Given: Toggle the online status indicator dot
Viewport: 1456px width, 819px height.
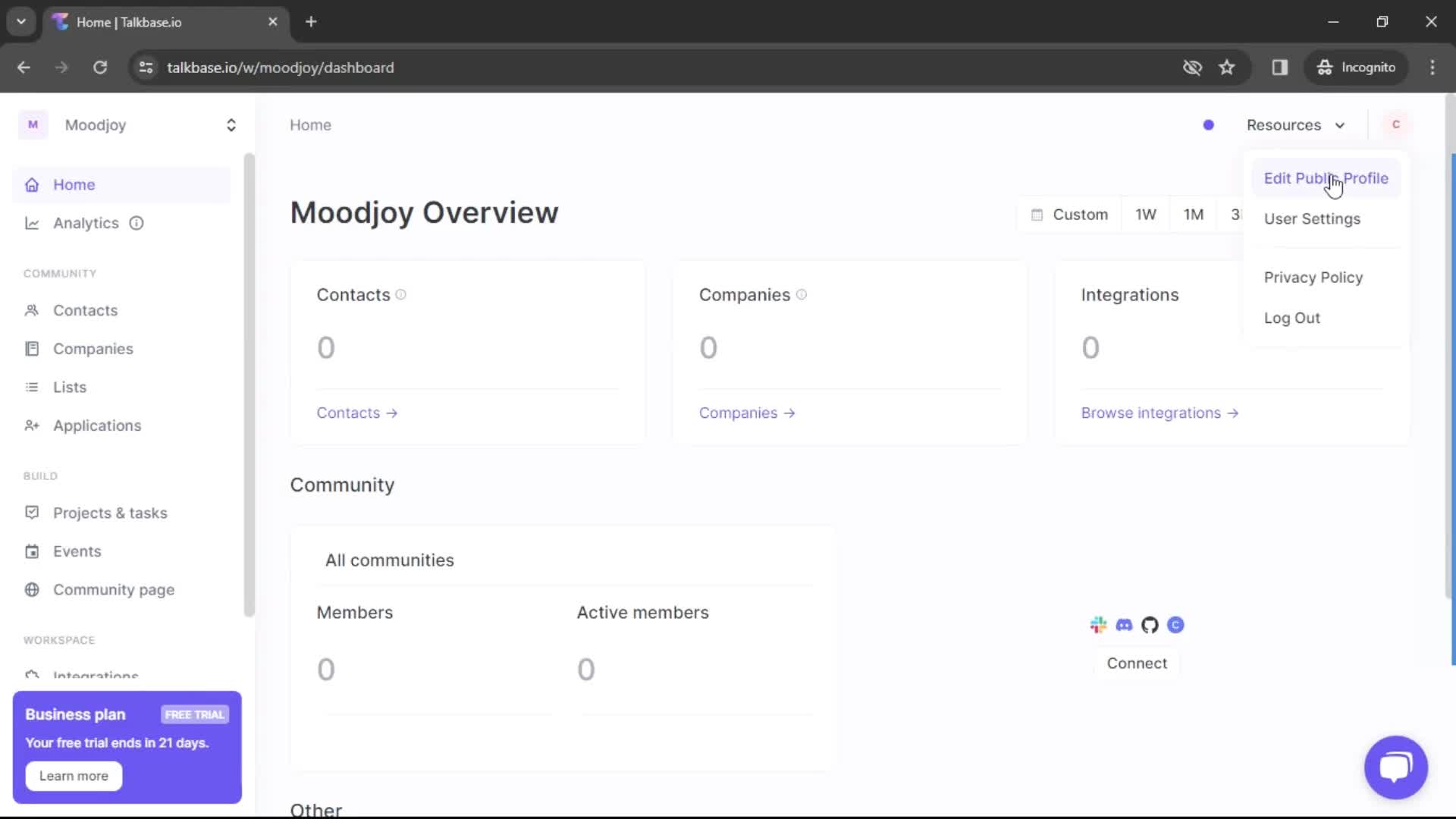Looking at the screenshot, I should 1209,124.
